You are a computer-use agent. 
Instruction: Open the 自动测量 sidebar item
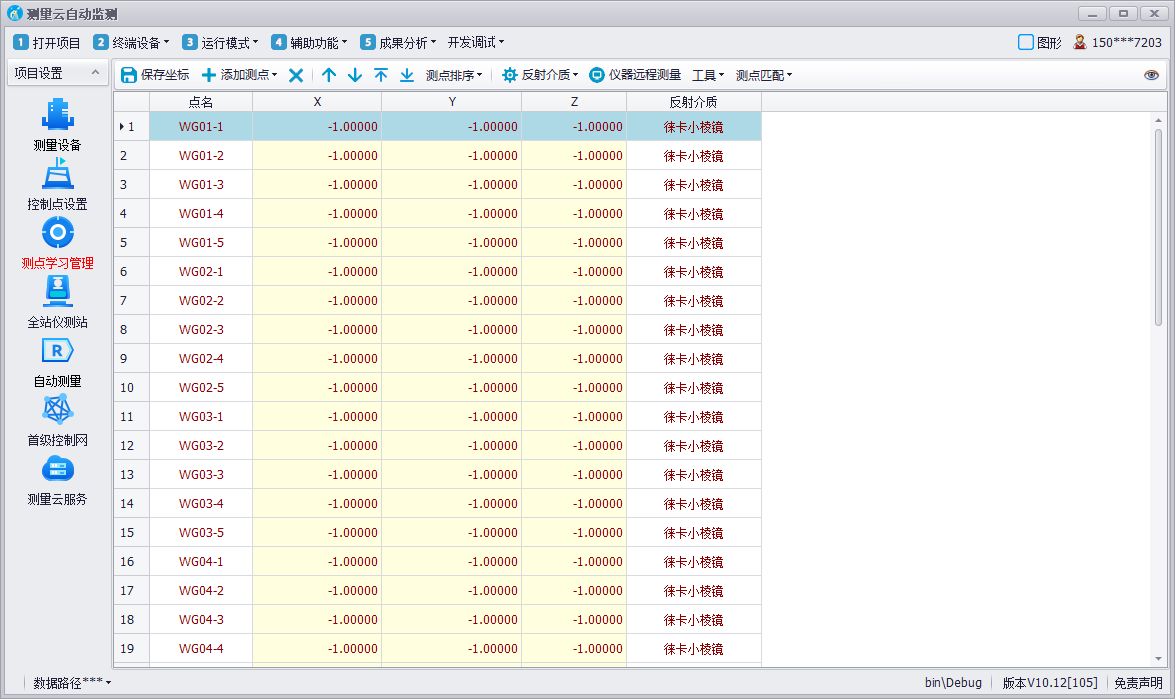pos(57,351)
